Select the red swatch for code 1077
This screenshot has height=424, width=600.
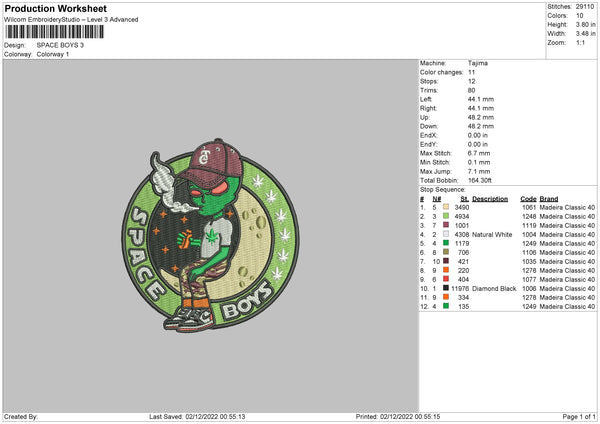446,279
